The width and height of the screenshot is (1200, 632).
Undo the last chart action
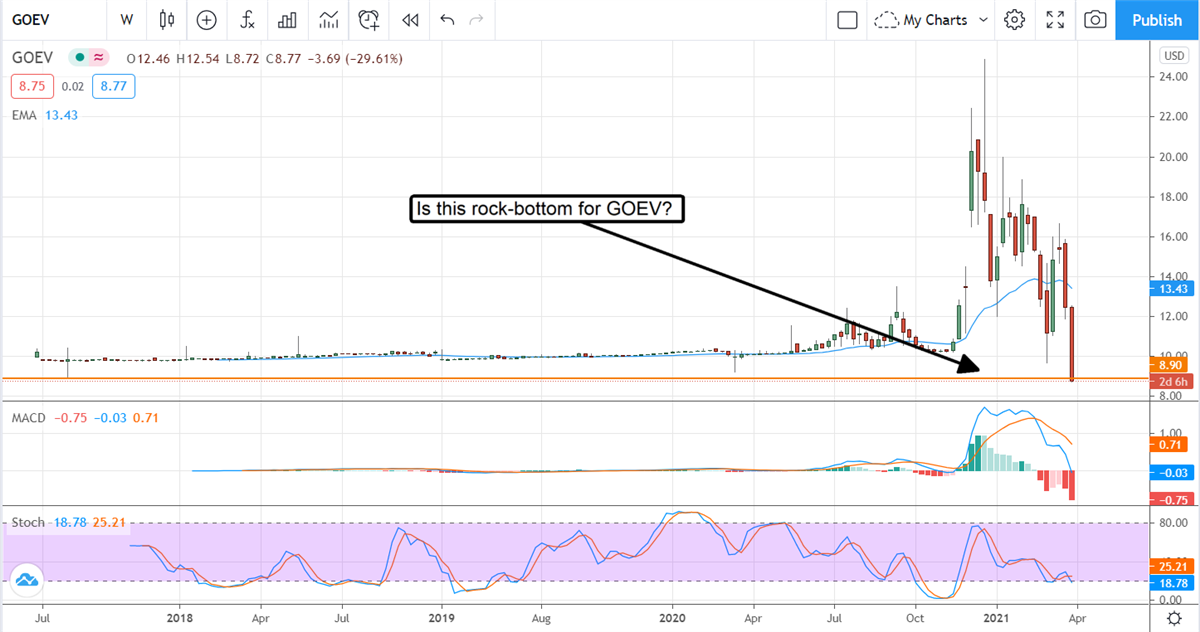[446, 19]
